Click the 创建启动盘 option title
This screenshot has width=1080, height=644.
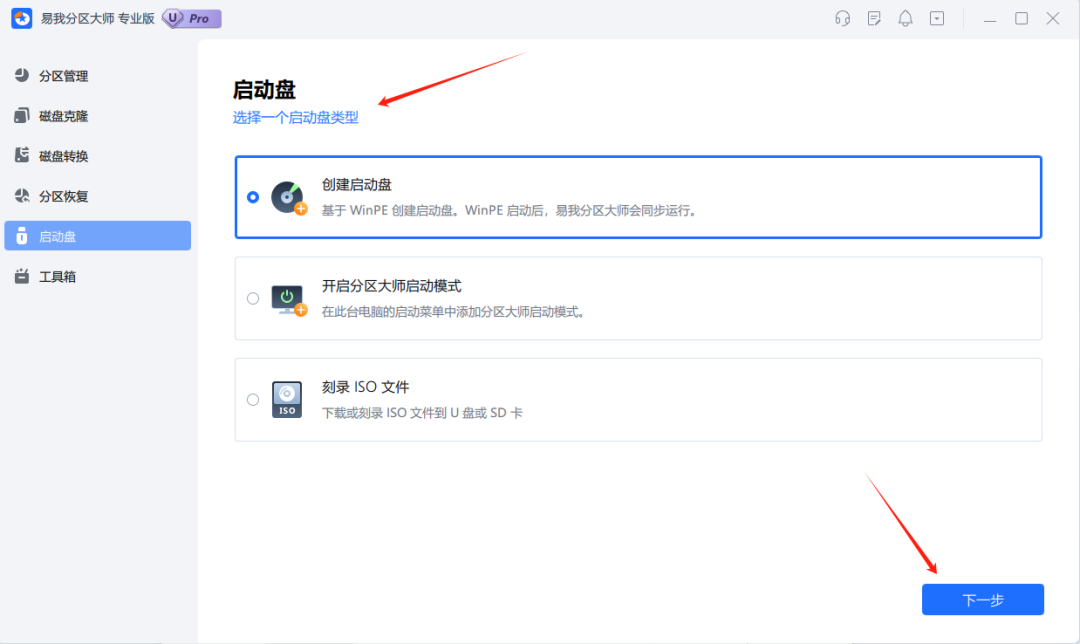(x=357, y=185)
